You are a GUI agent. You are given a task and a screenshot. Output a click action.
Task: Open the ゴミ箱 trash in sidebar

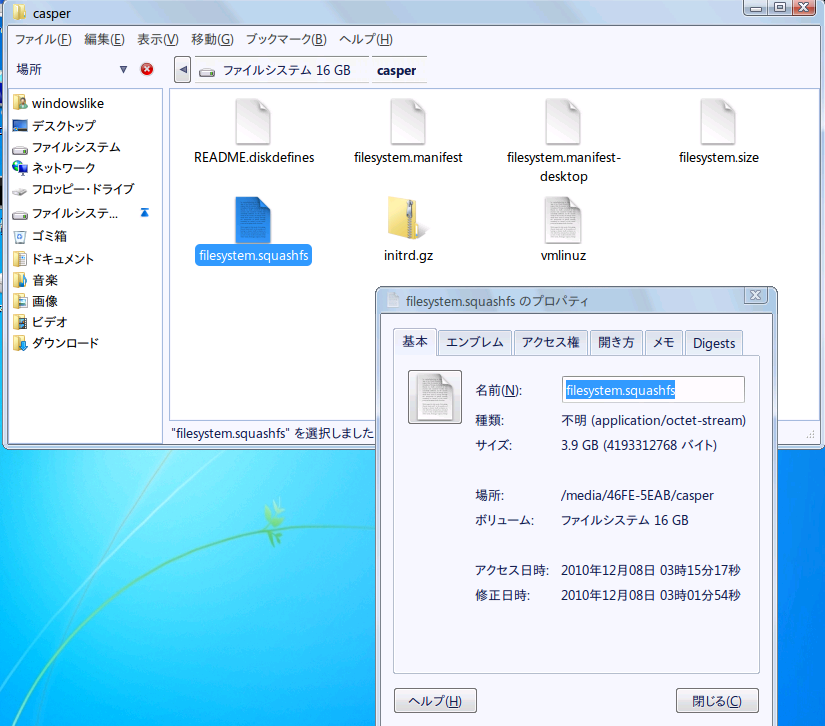[40, 236]
